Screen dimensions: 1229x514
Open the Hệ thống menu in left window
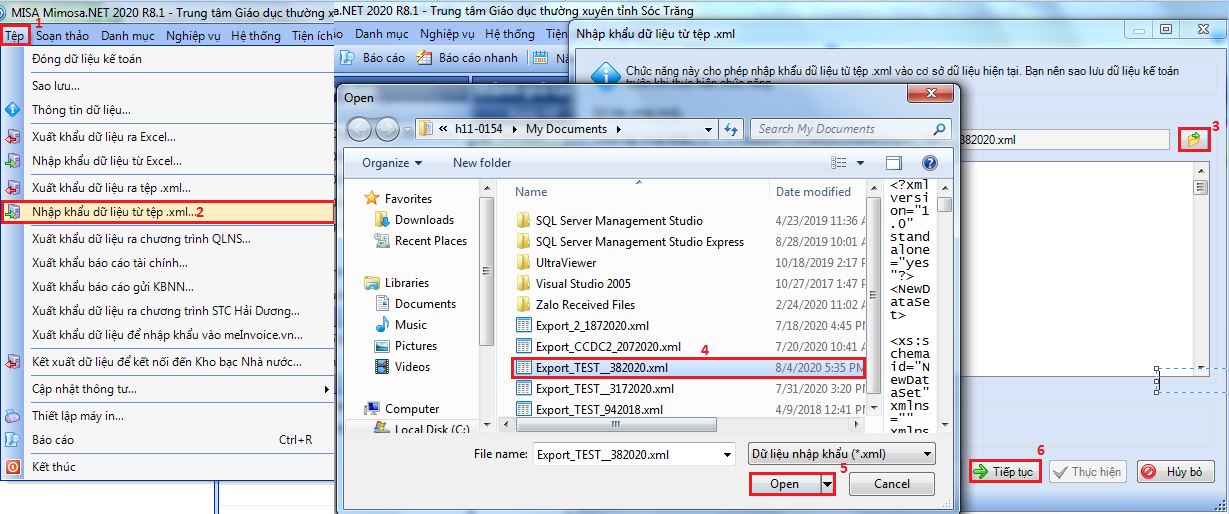pos(256,35)
